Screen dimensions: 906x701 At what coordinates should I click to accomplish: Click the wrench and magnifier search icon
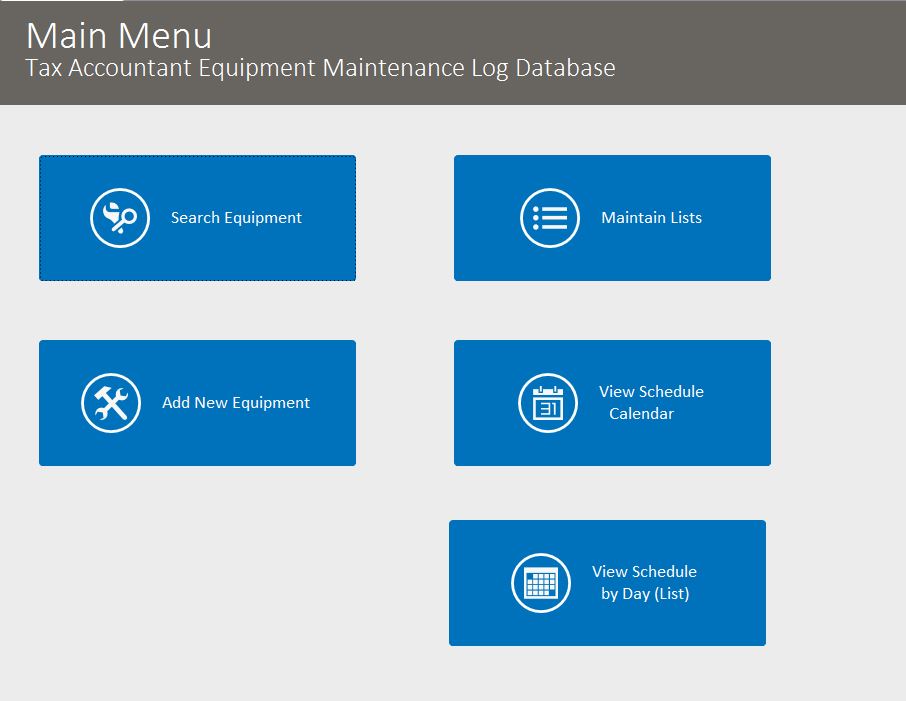pos(120,218)
